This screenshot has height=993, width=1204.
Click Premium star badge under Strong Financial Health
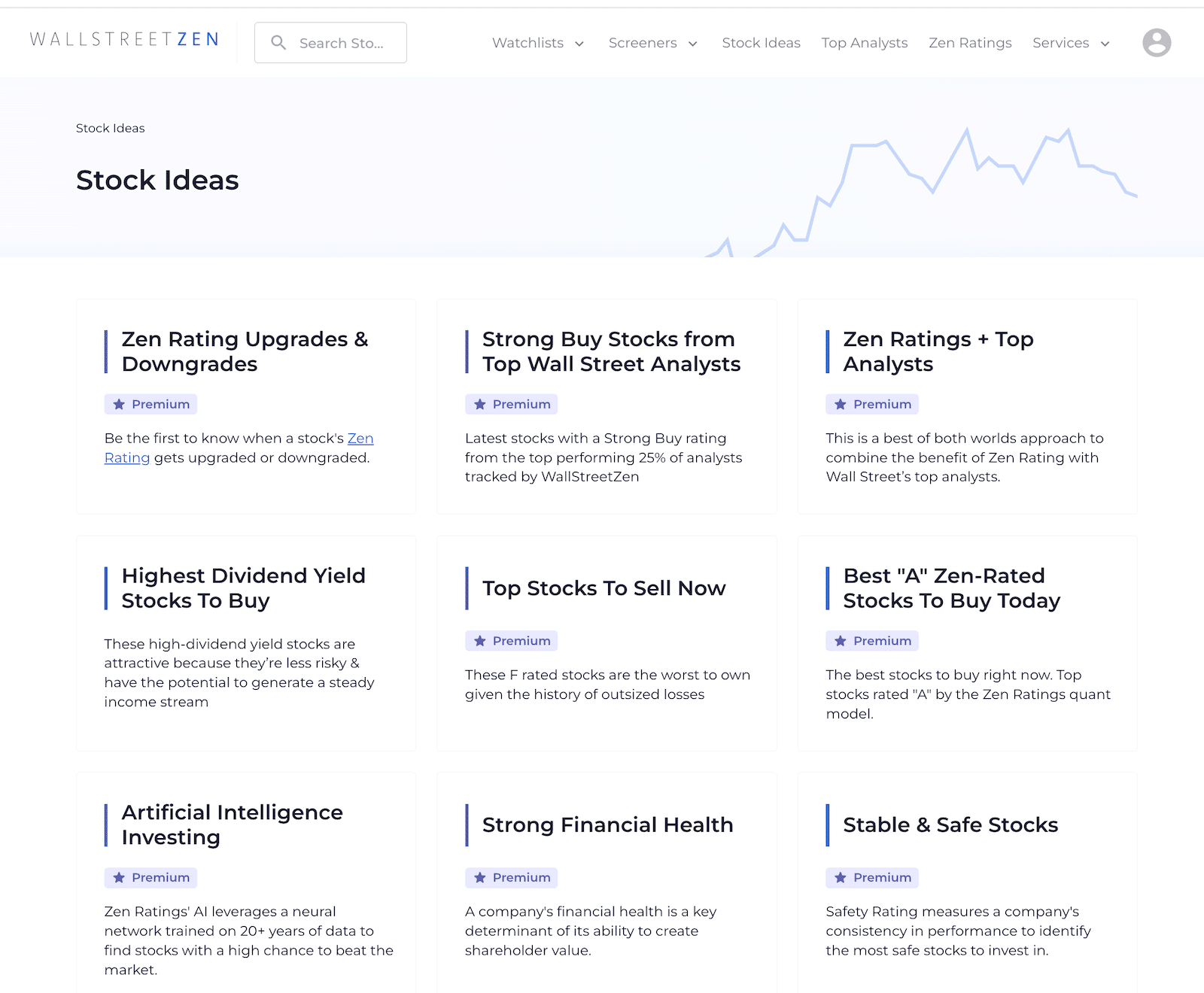click(x=511, y=877)
